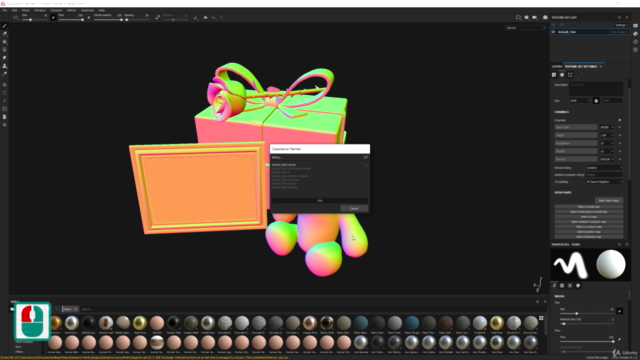Open the Edit menu

(14, 10)
